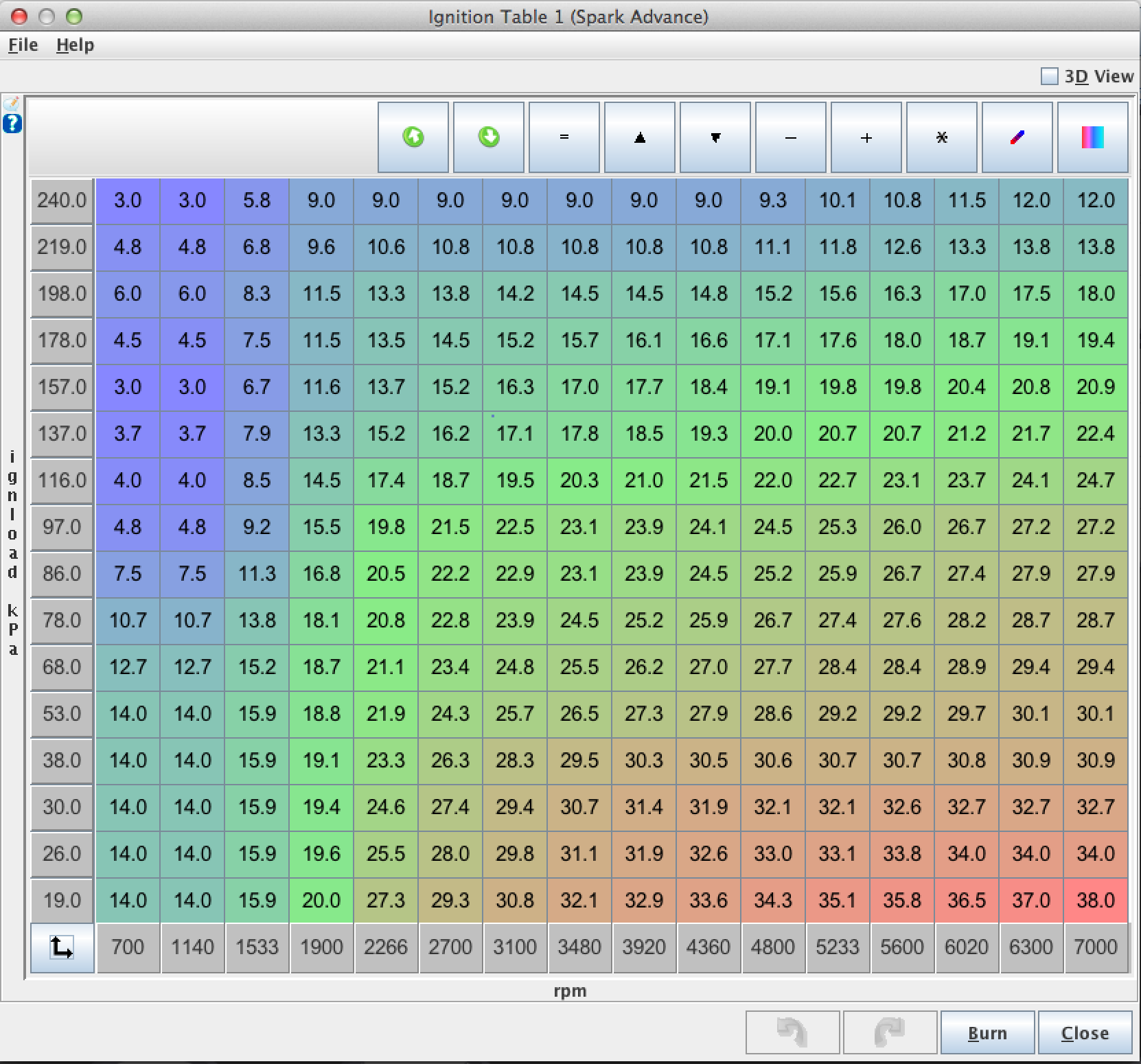
Task: Click the axis swap arrow icon
Action: (62, 948)
